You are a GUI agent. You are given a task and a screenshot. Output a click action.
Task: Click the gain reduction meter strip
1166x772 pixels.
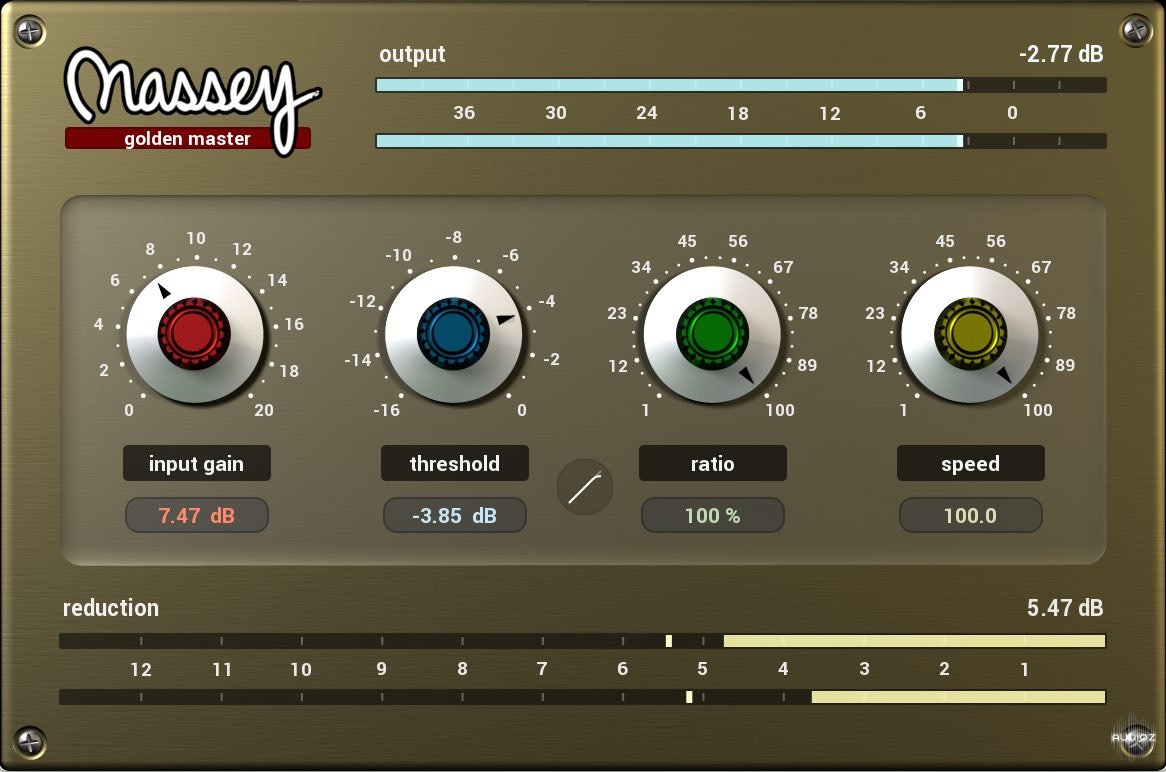pos(580,640)
